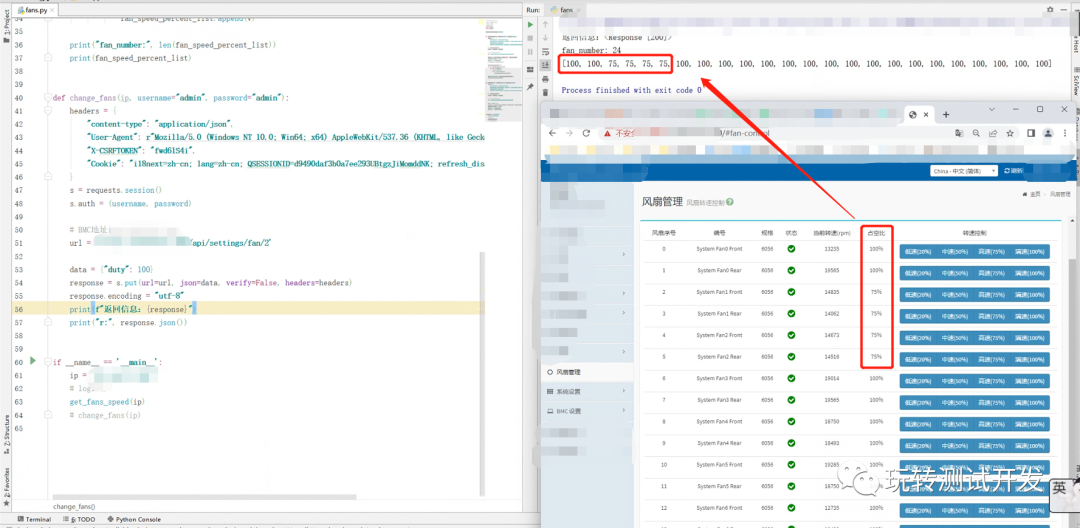Image resolution: width=1080 pixels, height=528 pixels.
Task: Go forward in the Chrome browser
Action: coord(570,133)
